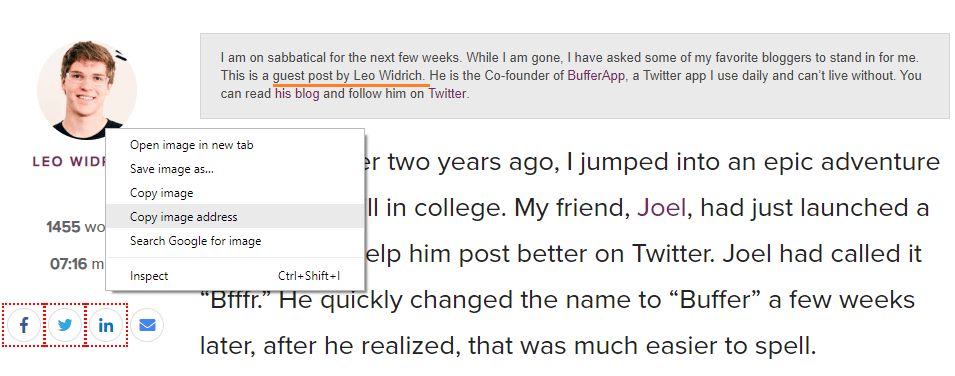Share the post on Facebook

[x=24, y=325]
